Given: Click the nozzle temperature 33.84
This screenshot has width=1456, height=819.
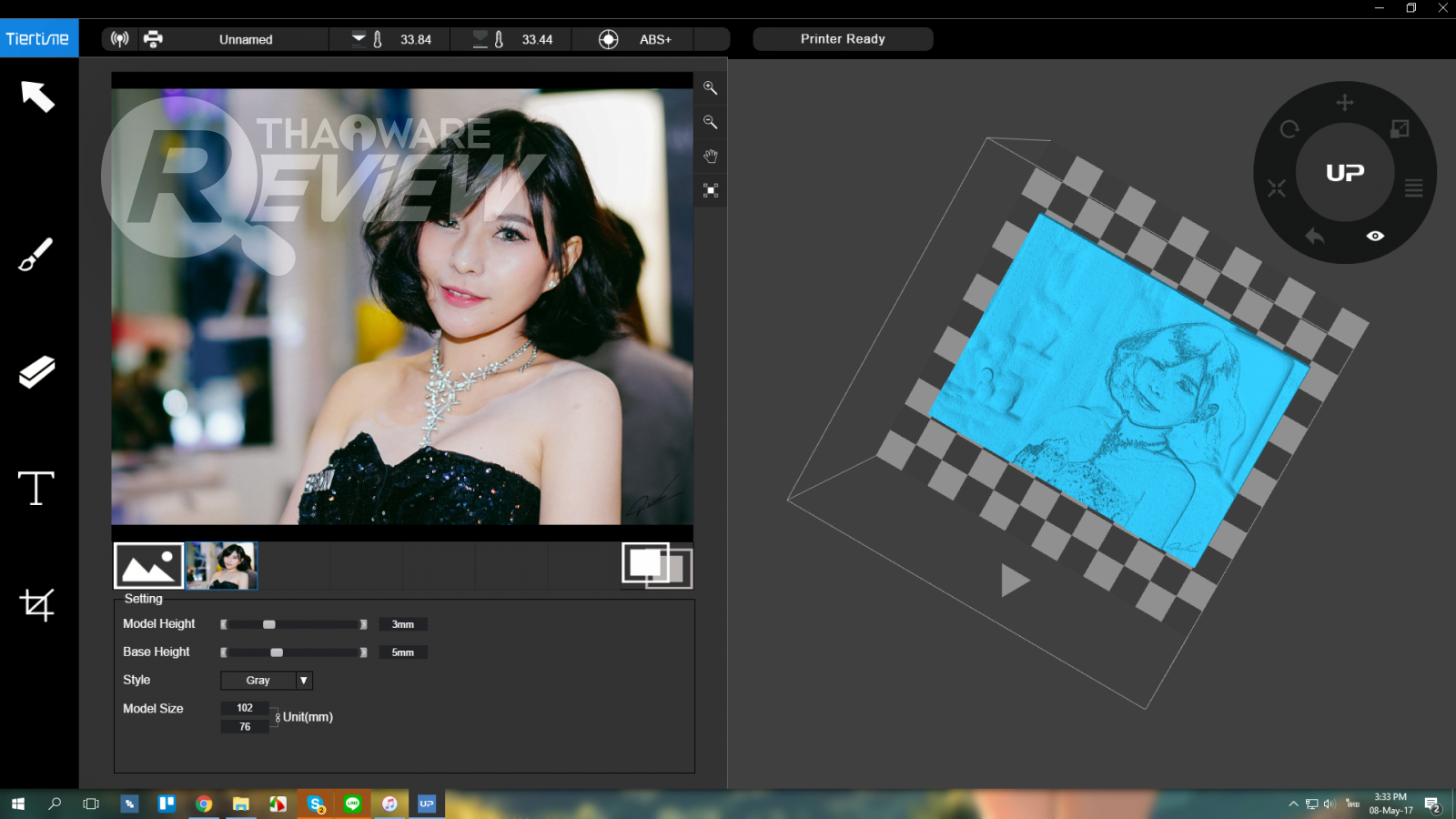Looking at the screenshot, I should (x=416, y=39).
